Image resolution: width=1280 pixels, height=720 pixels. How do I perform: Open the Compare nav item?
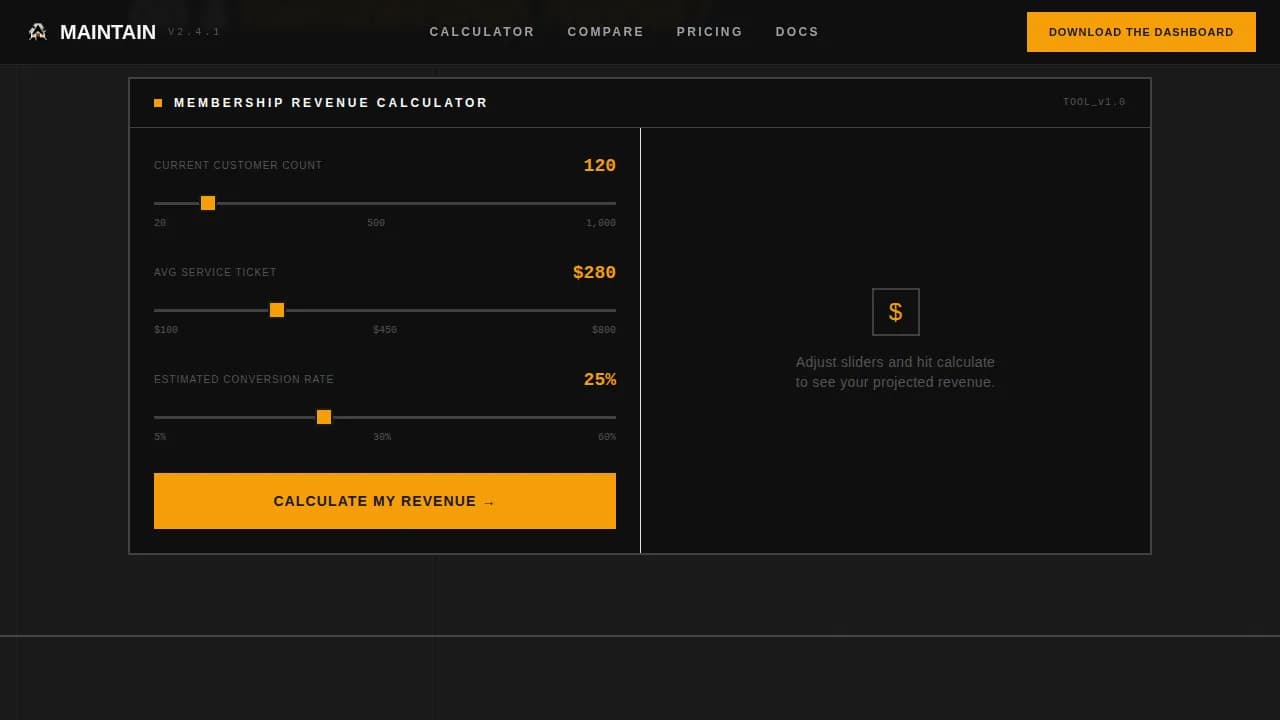[606, 32]
